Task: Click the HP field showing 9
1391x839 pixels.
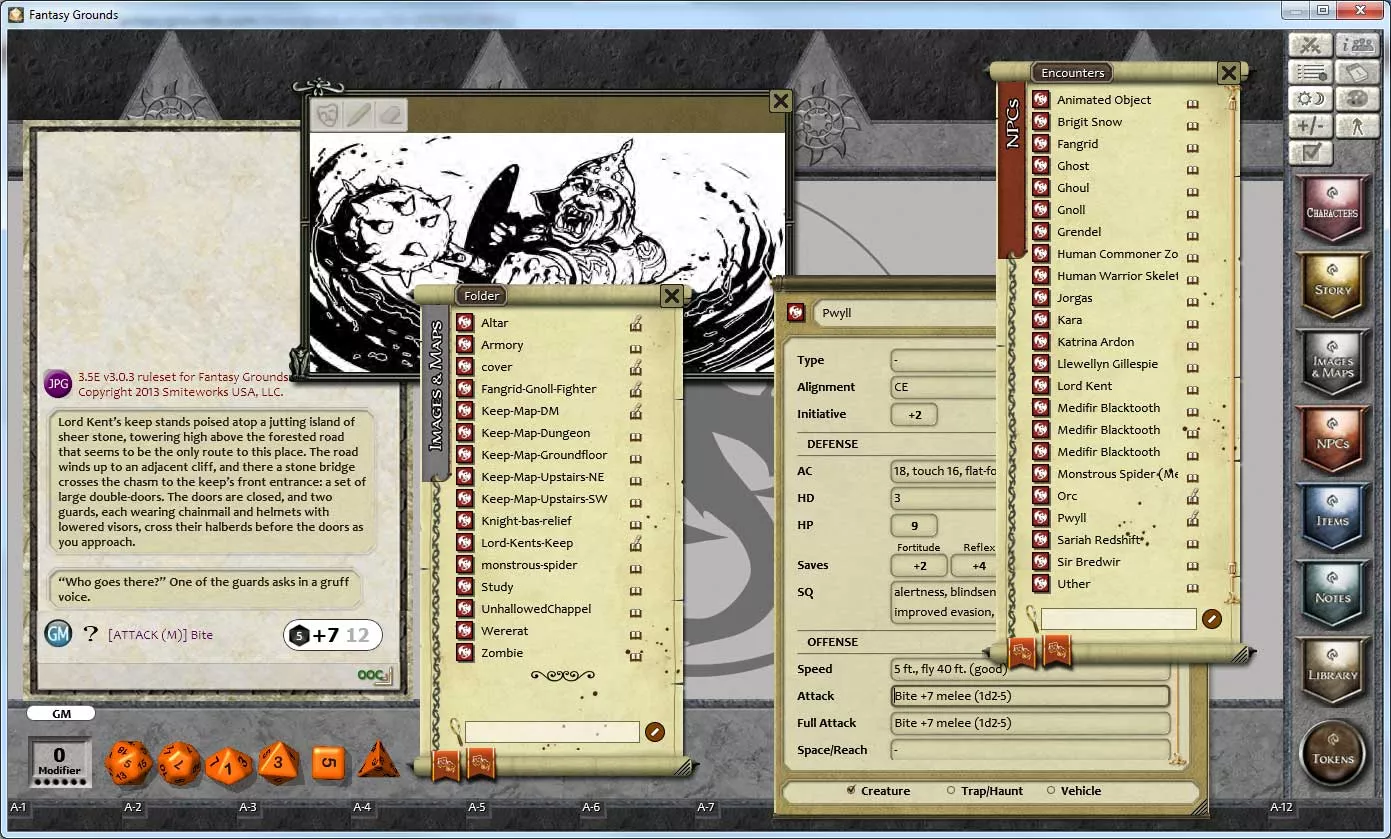Action: 914,525
